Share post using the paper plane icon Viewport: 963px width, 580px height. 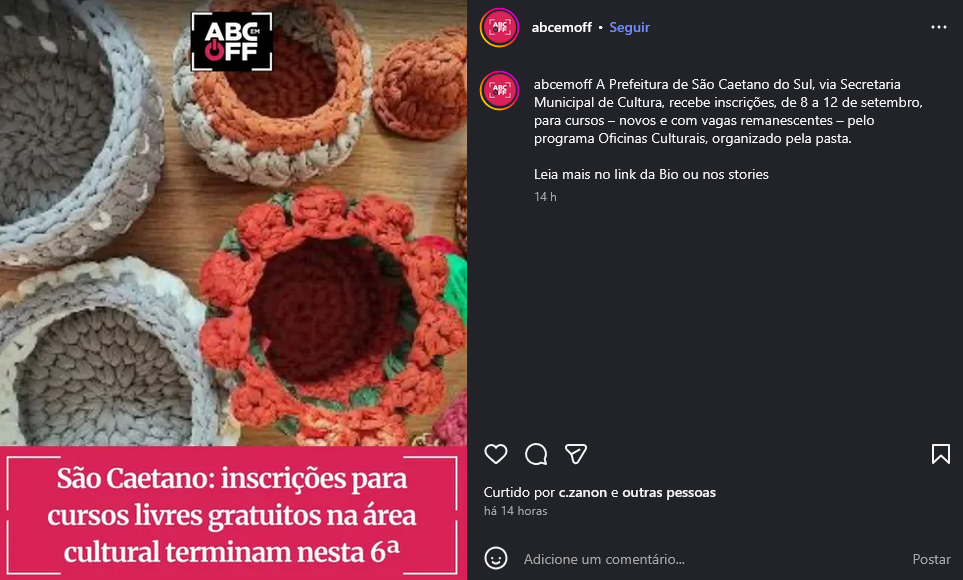[x=576, y=454]
